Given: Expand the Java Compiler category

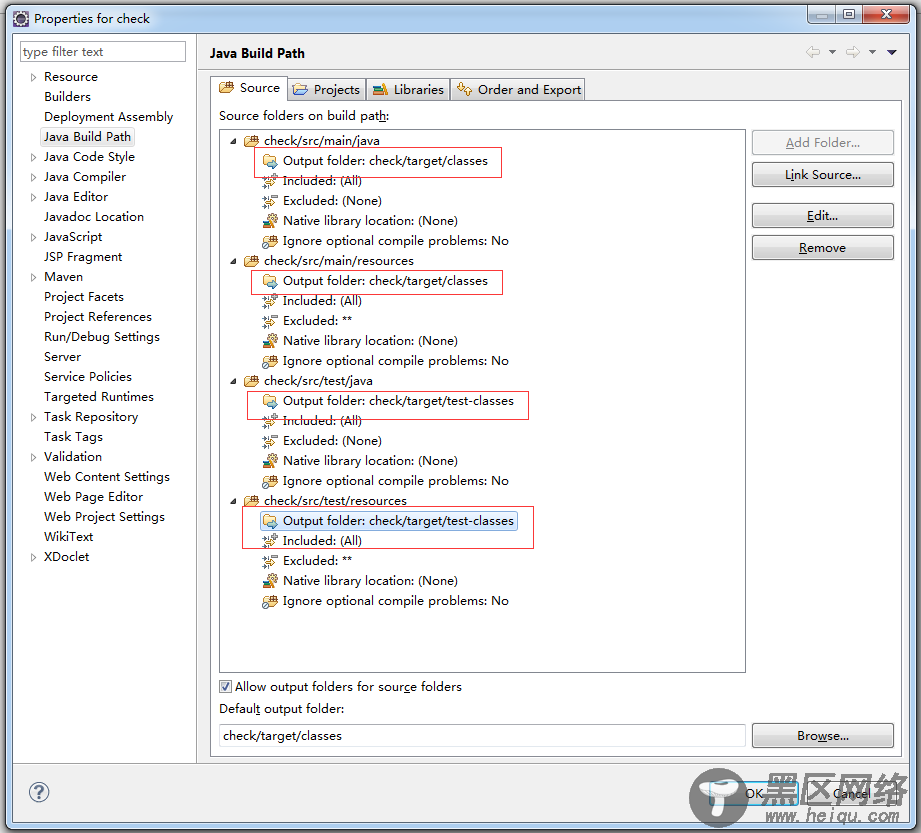Looking at the screenshot, I should (x=33, y=177).
